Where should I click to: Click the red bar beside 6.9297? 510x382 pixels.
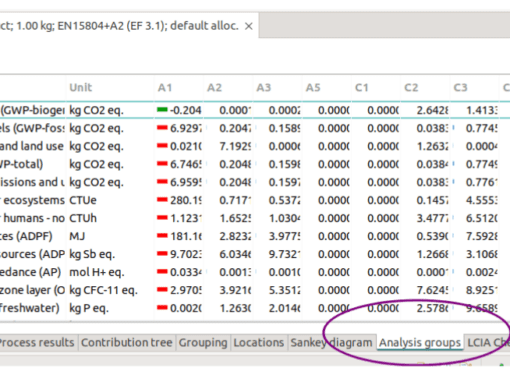point(162,127)
